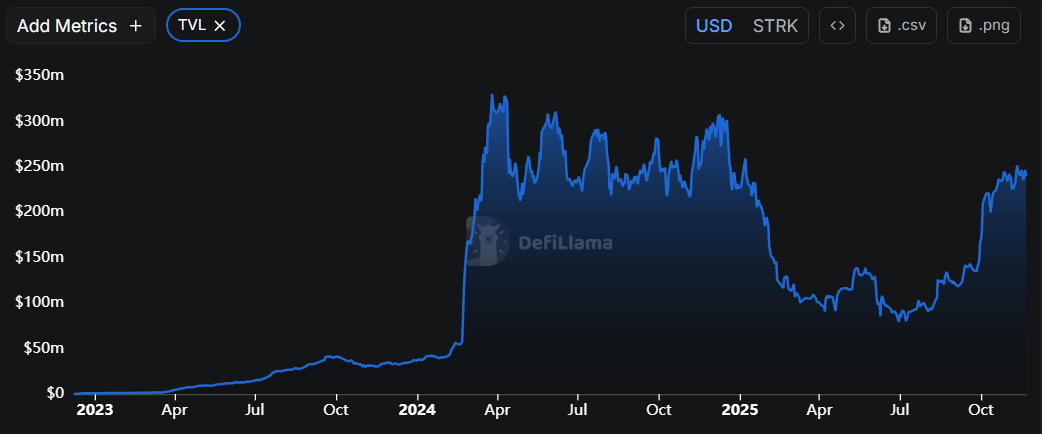Click the llama logo icon in the chart
Viewport: 1042px width, 434px height.
488,241
